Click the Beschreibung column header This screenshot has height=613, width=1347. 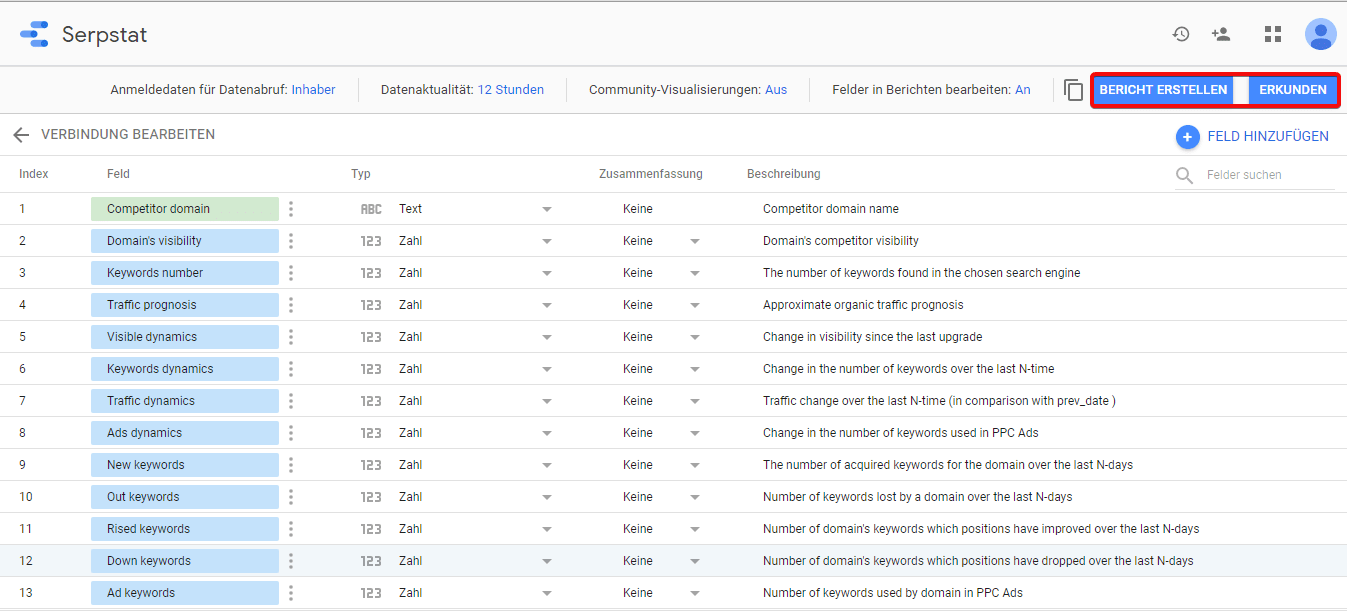[784, 174]
